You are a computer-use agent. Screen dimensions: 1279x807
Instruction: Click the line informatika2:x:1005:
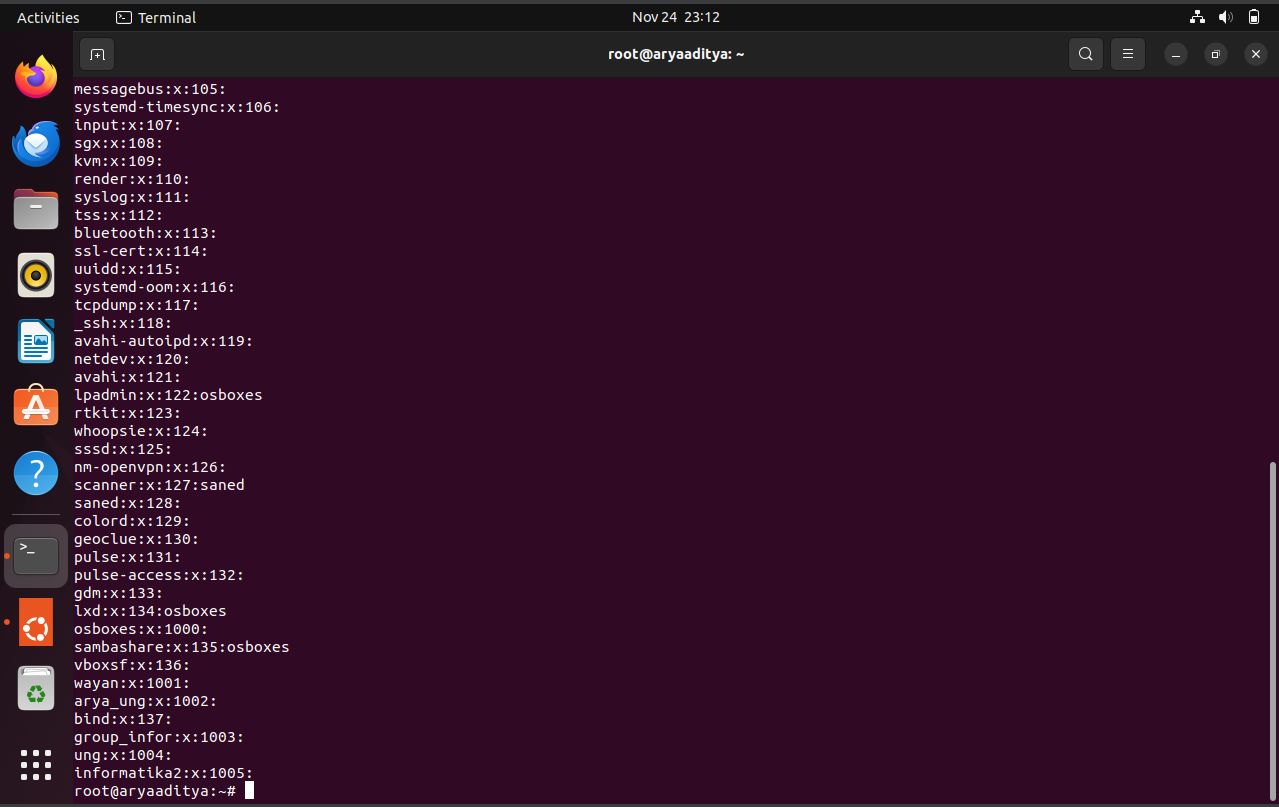point(164,773)
